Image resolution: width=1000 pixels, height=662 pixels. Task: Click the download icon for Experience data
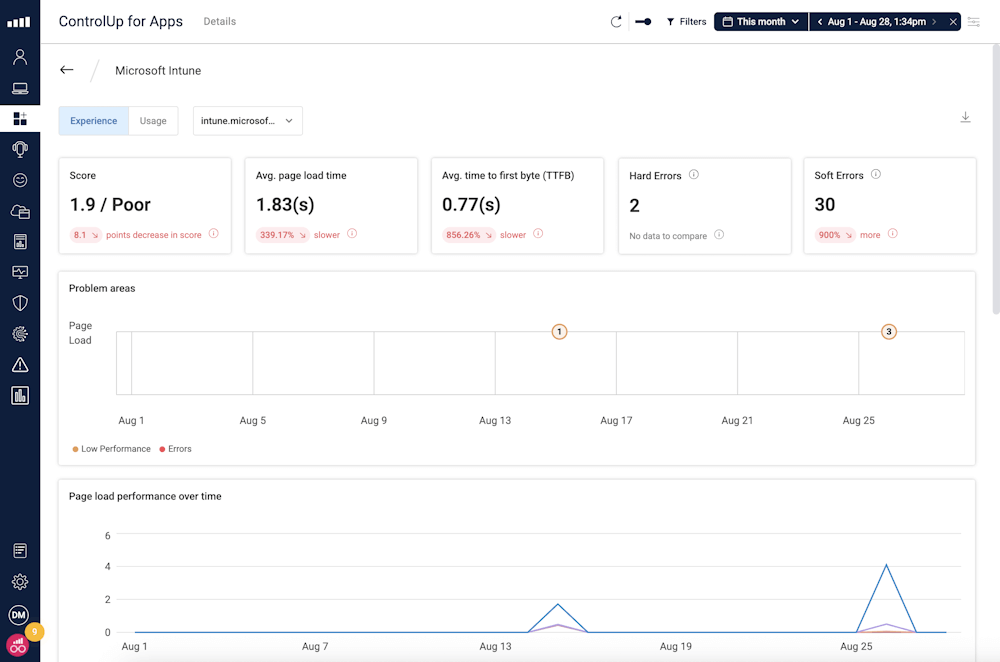coord(965,118)
